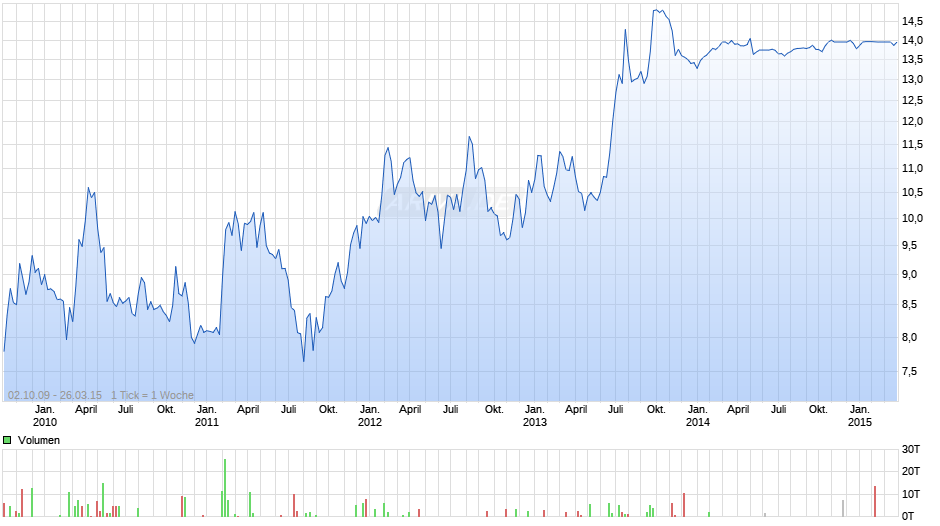
Task: Click the 2013 year label on time axis
Action: coord(535,422)
